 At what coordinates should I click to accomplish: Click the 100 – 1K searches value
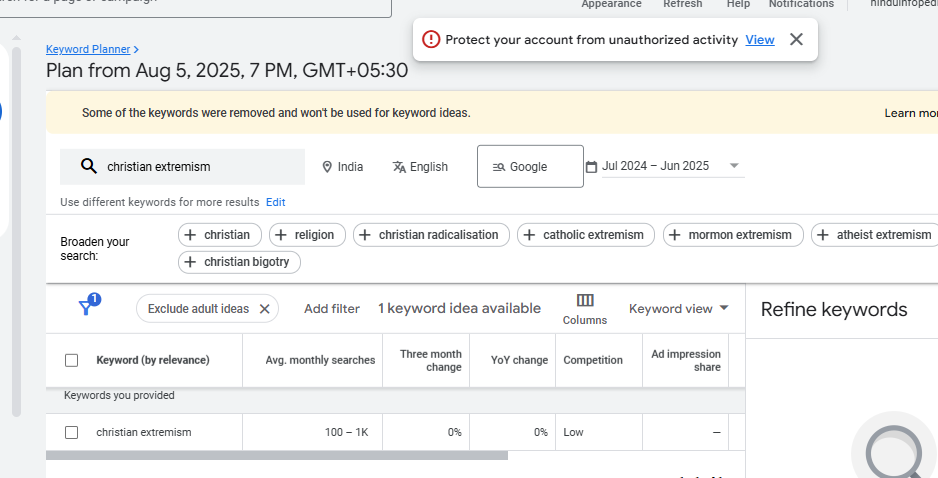tap(346, 432)
